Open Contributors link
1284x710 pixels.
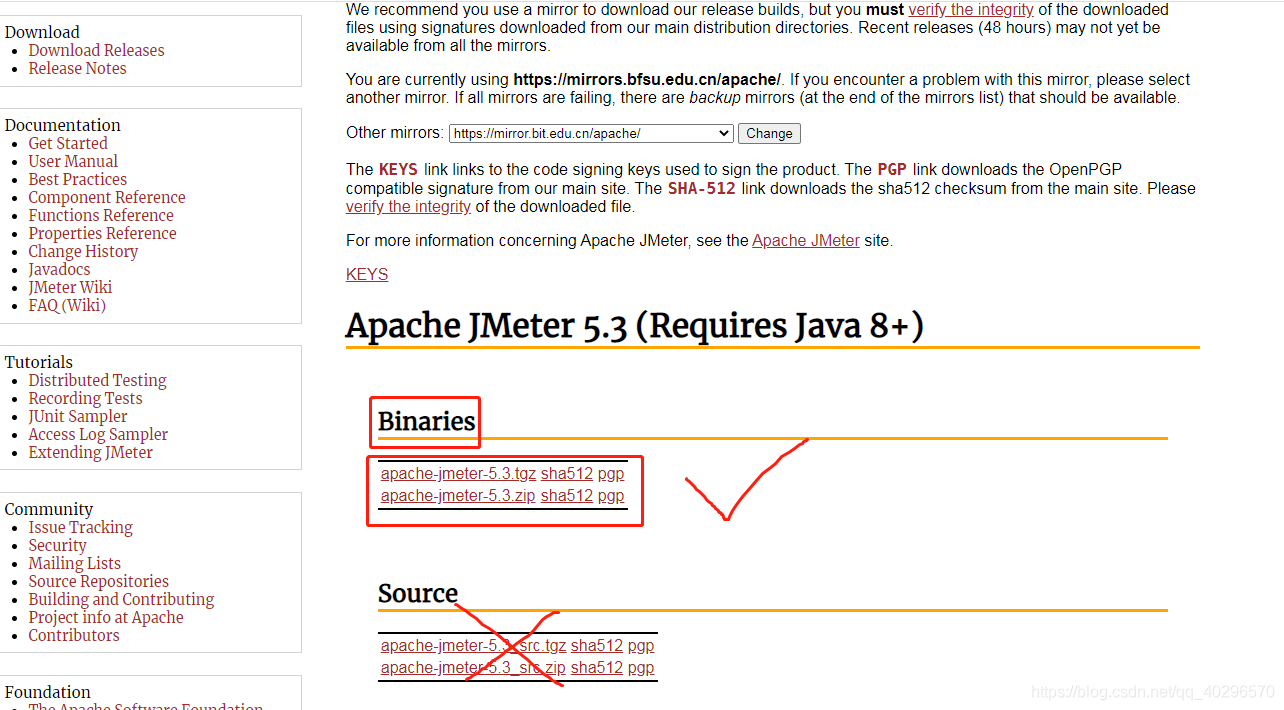[73, 635]
